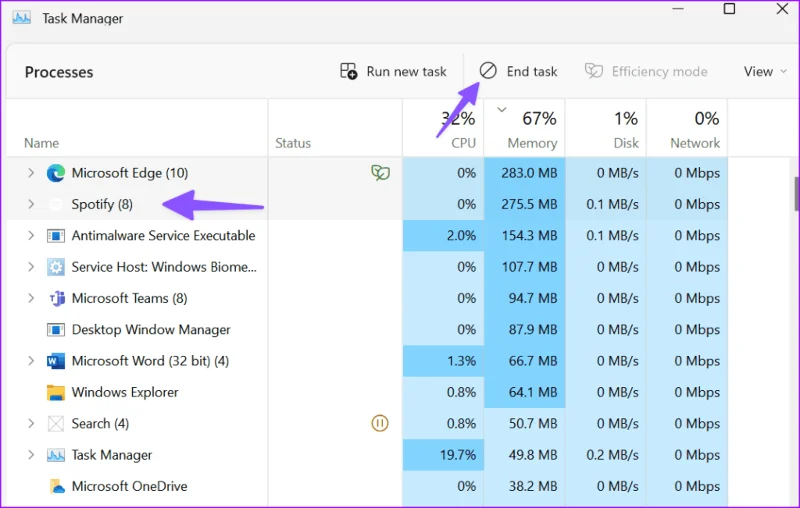The height and width of the screenshot is (508, 800).
Task: Expand the Microsoft Teams (8) group
Action: tap(31, 298)
